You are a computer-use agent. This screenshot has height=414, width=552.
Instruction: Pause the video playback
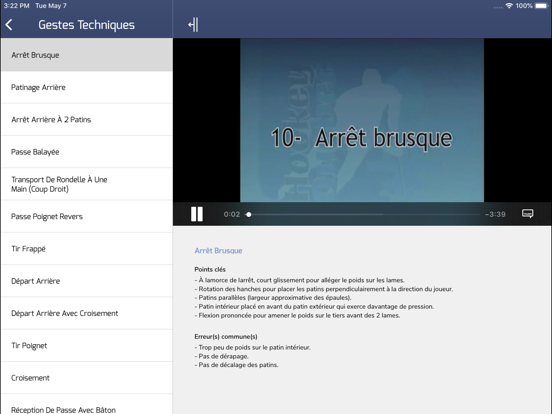(197, 214)
